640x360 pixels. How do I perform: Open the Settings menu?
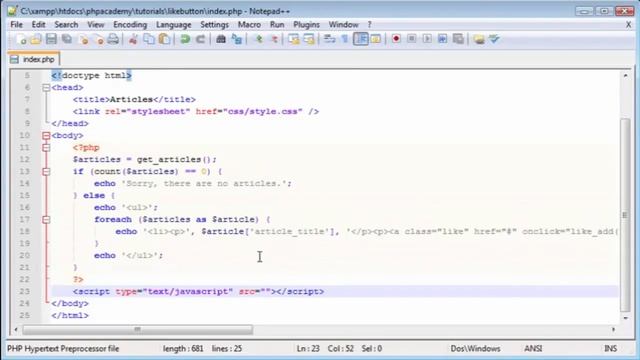(214, 24)
